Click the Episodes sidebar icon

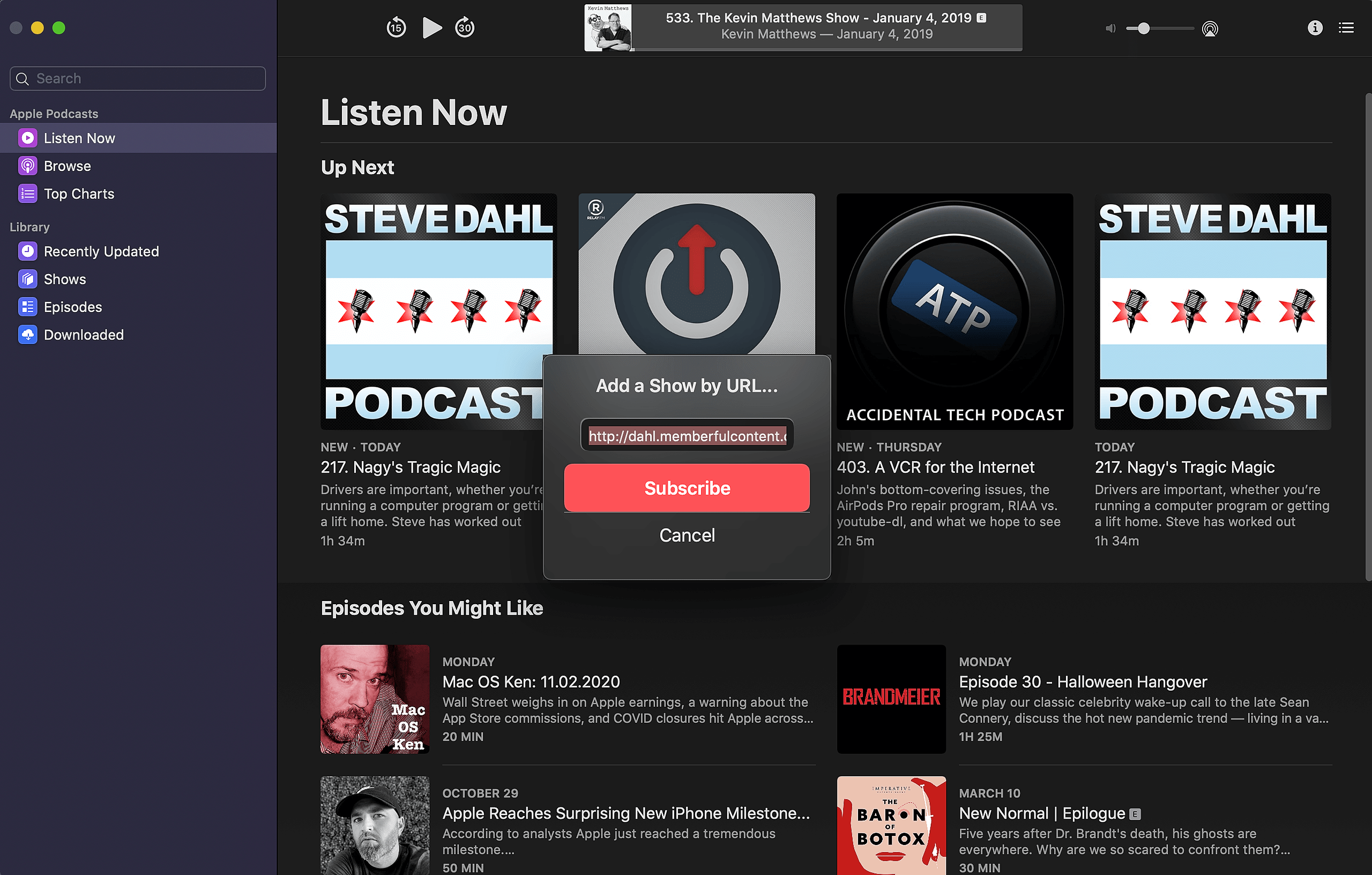coord(27,307)
